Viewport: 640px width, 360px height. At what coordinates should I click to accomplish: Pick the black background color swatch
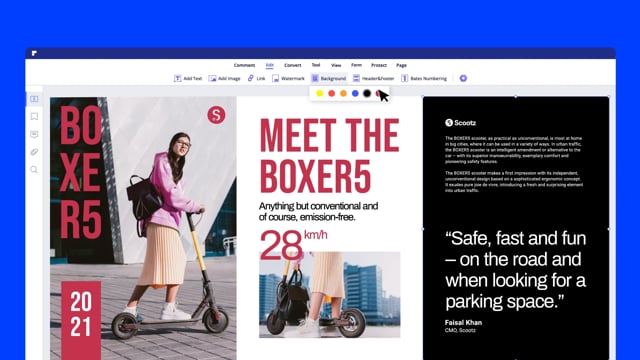367,93
